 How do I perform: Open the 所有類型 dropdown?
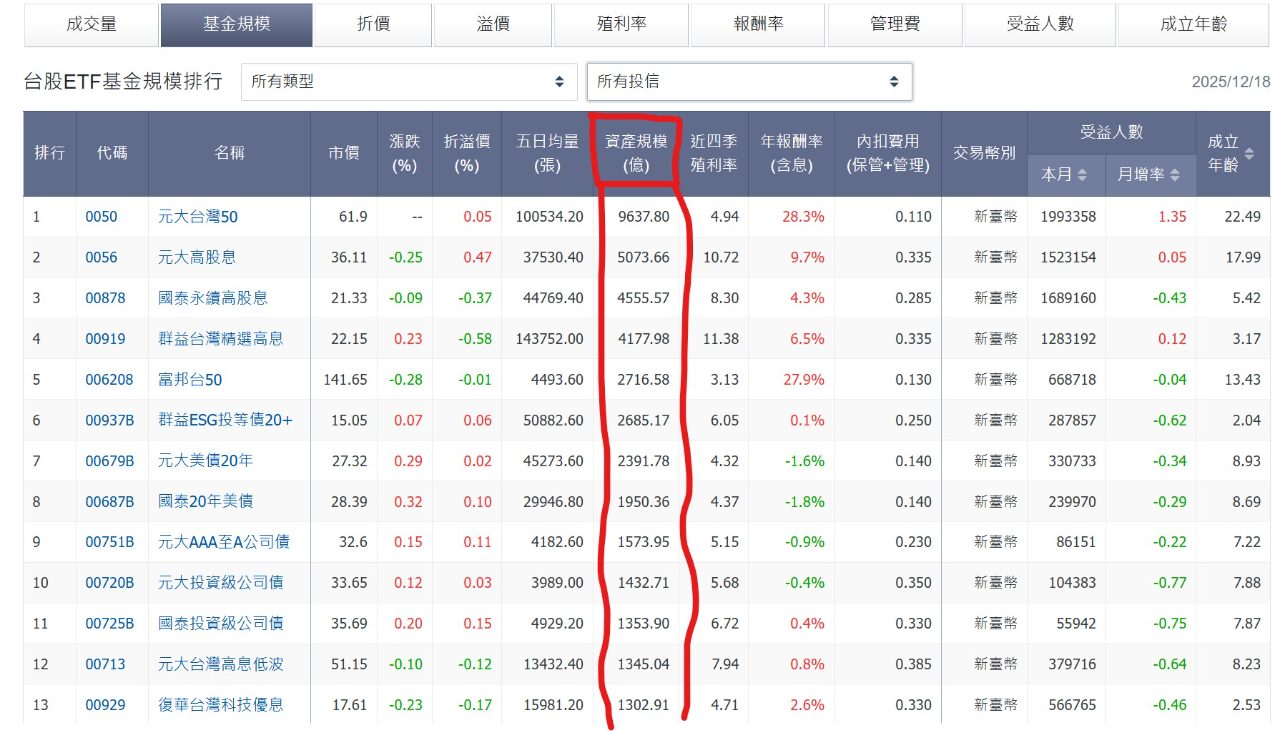coord(409,82)
